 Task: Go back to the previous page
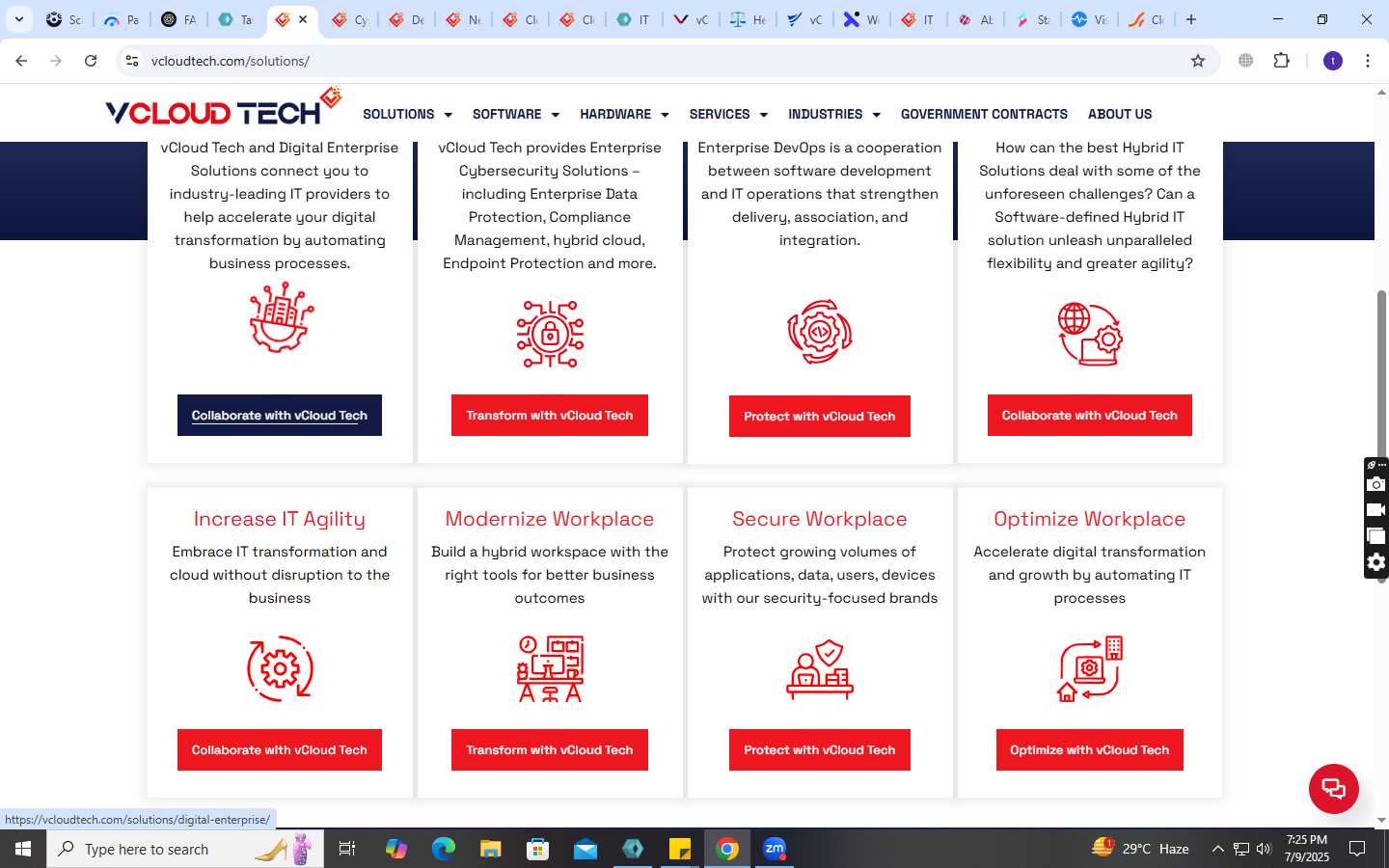(x=21, y=61)
